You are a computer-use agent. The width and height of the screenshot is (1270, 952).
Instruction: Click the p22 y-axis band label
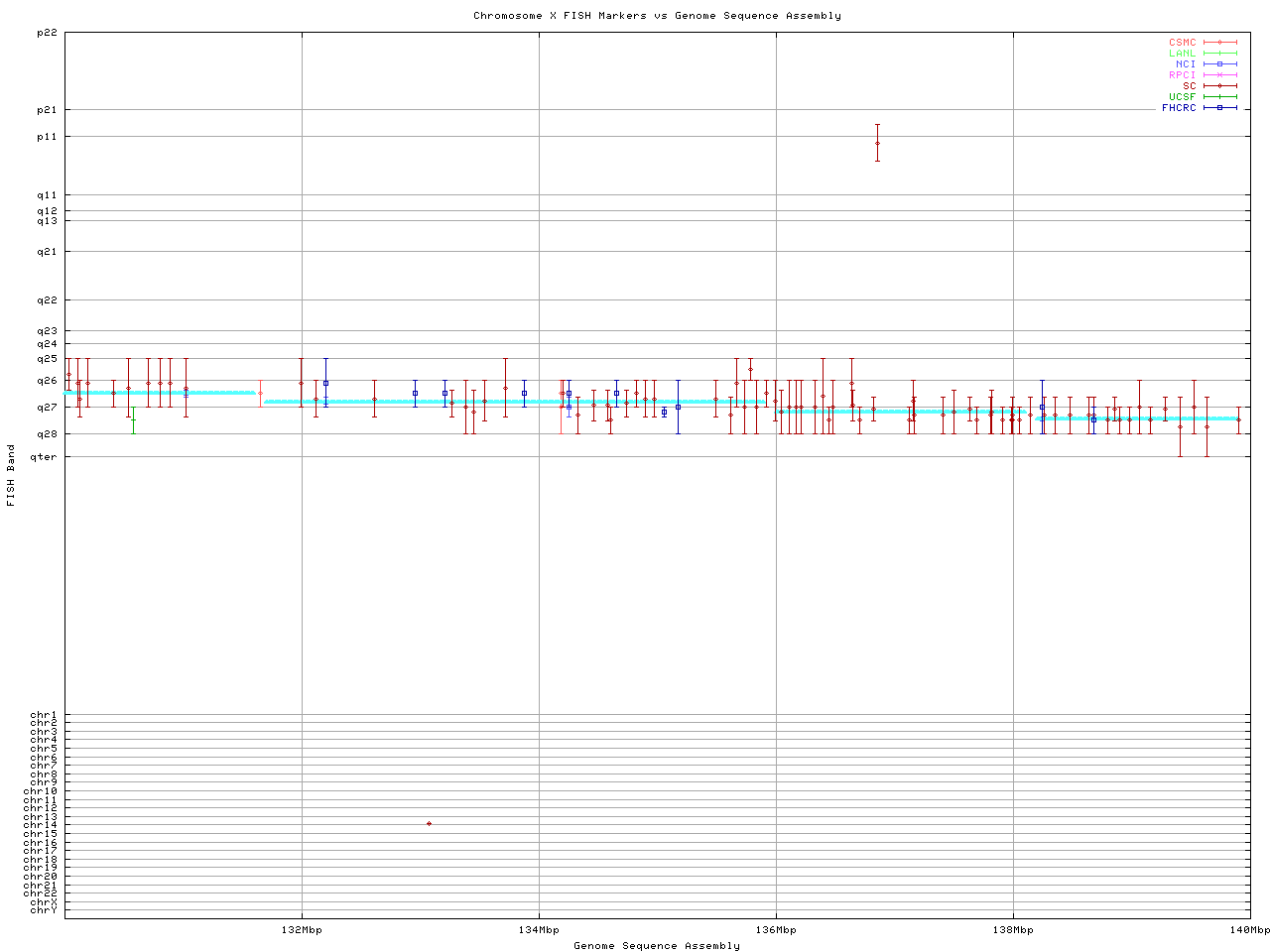click(x=47, y=33)
